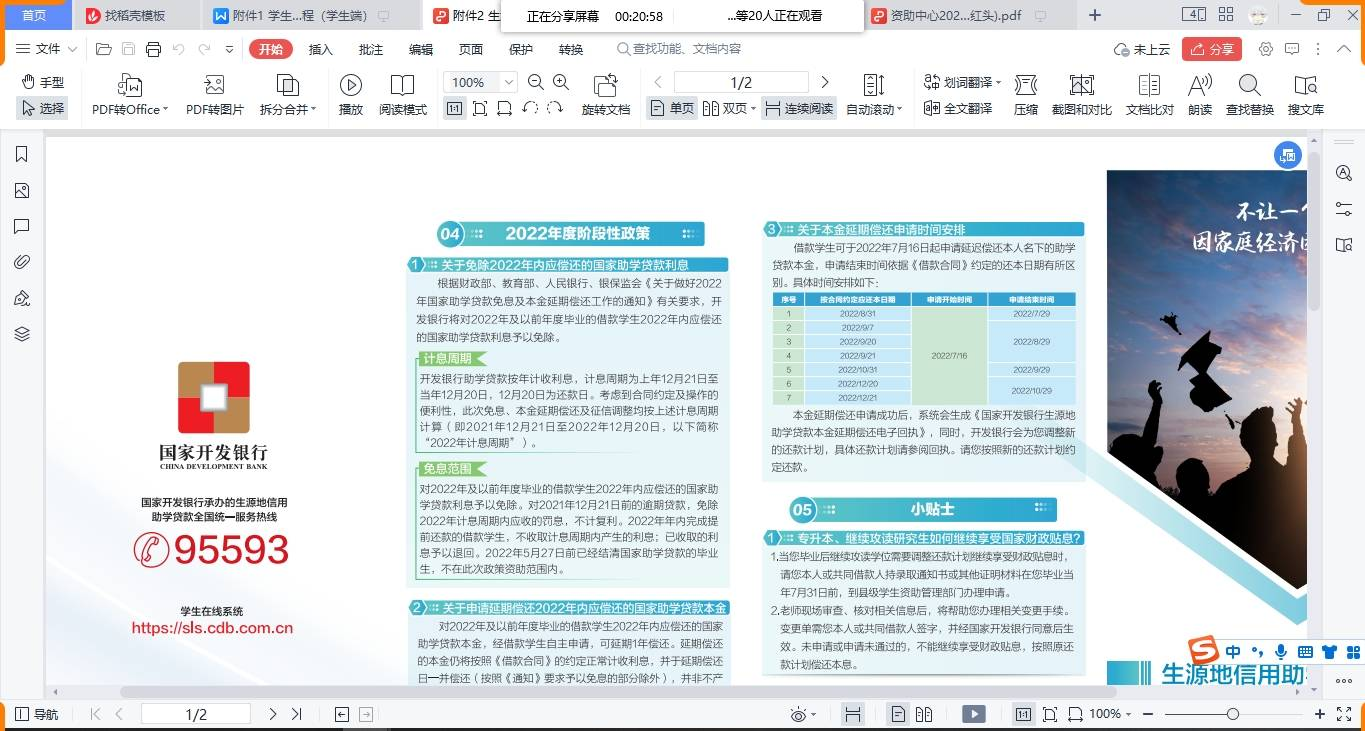Screen dimensions: 1365x731
Task: Switch to the 插入 ribbon tab
Action: pos(320,49)
